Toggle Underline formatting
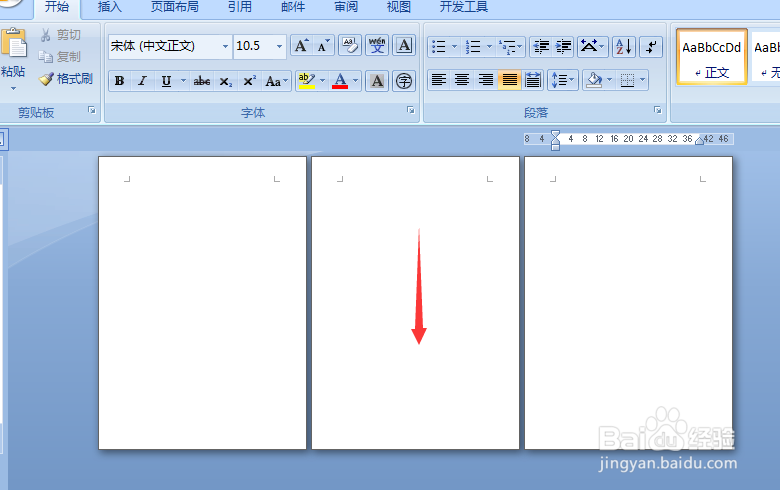The image size is (780, 490). [166, 81]
